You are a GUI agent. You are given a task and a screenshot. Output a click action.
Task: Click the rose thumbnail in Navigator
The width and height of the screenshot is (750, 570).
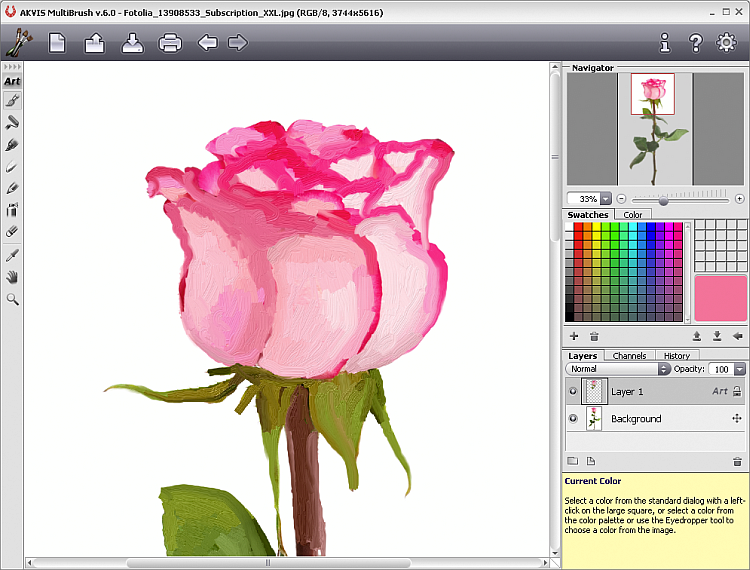click(653, 95)
